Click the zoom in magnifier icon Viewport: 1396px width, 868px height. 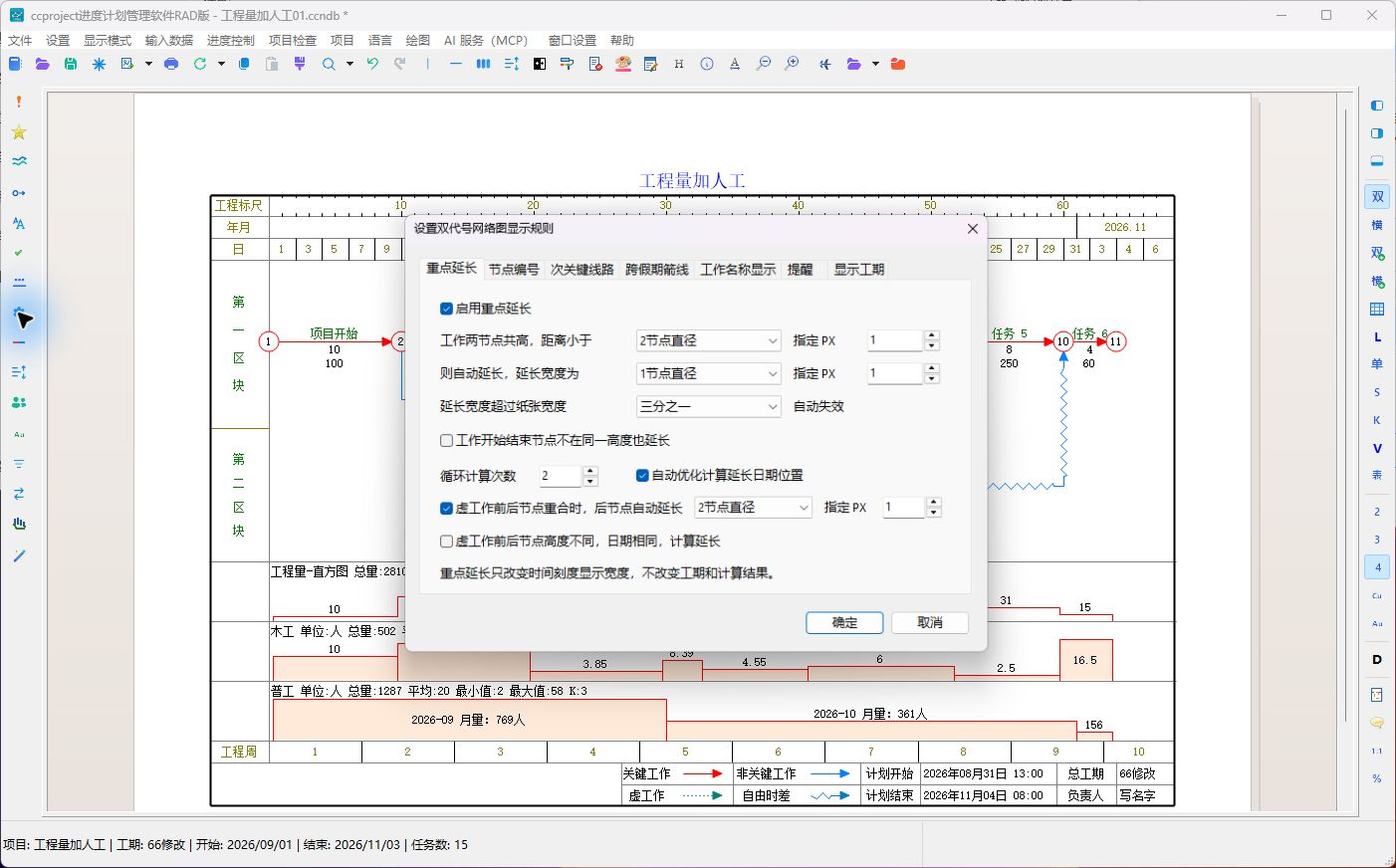(792, 64)
